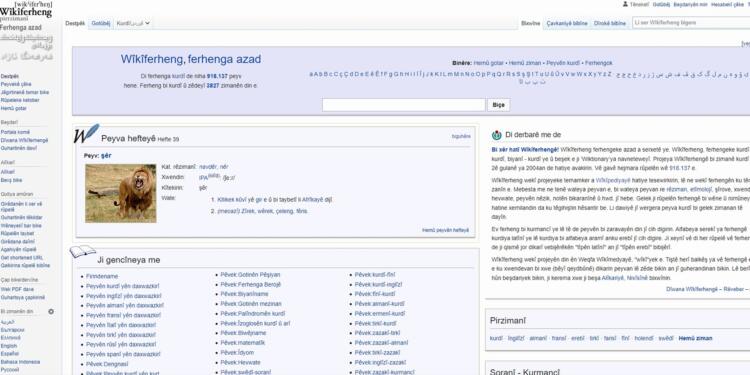Open the Wîkîferheng logo home link
The image size is (750, 375).
coord(26,31)
